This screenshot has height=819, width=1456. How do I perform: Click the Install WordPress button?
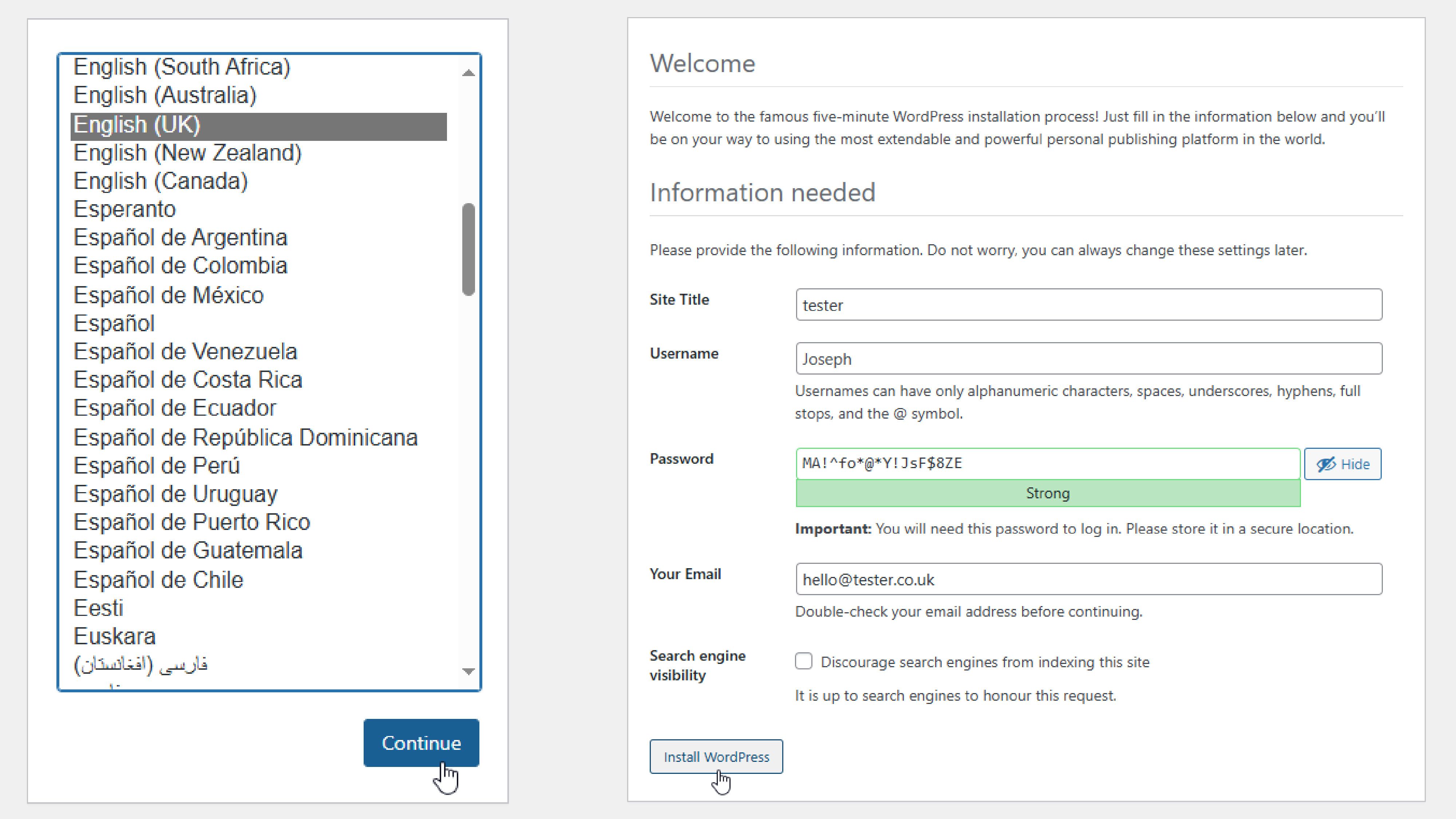716,757
